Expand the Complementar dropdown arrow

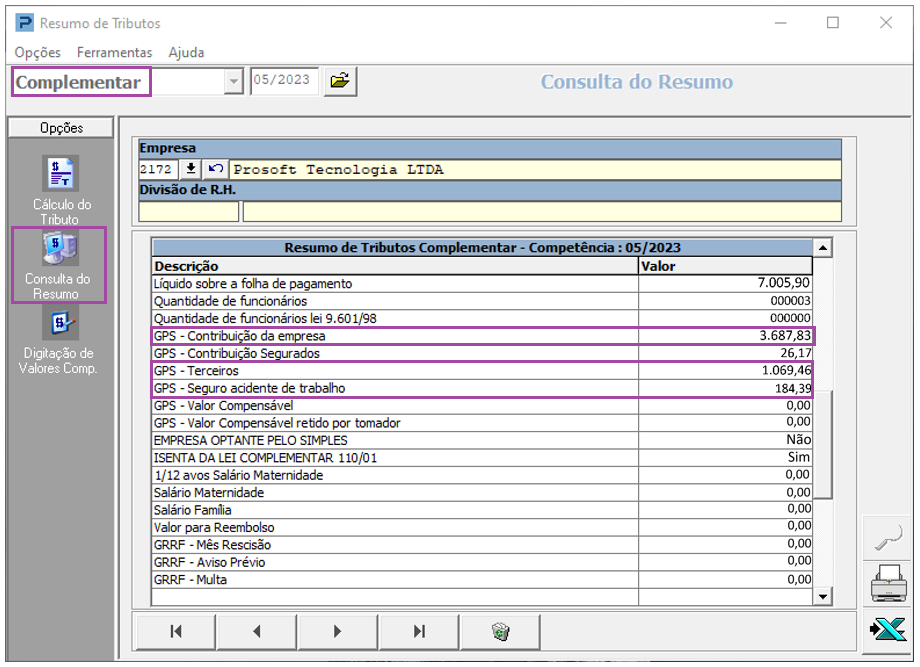pyautogui.click(x=234, y=82)
